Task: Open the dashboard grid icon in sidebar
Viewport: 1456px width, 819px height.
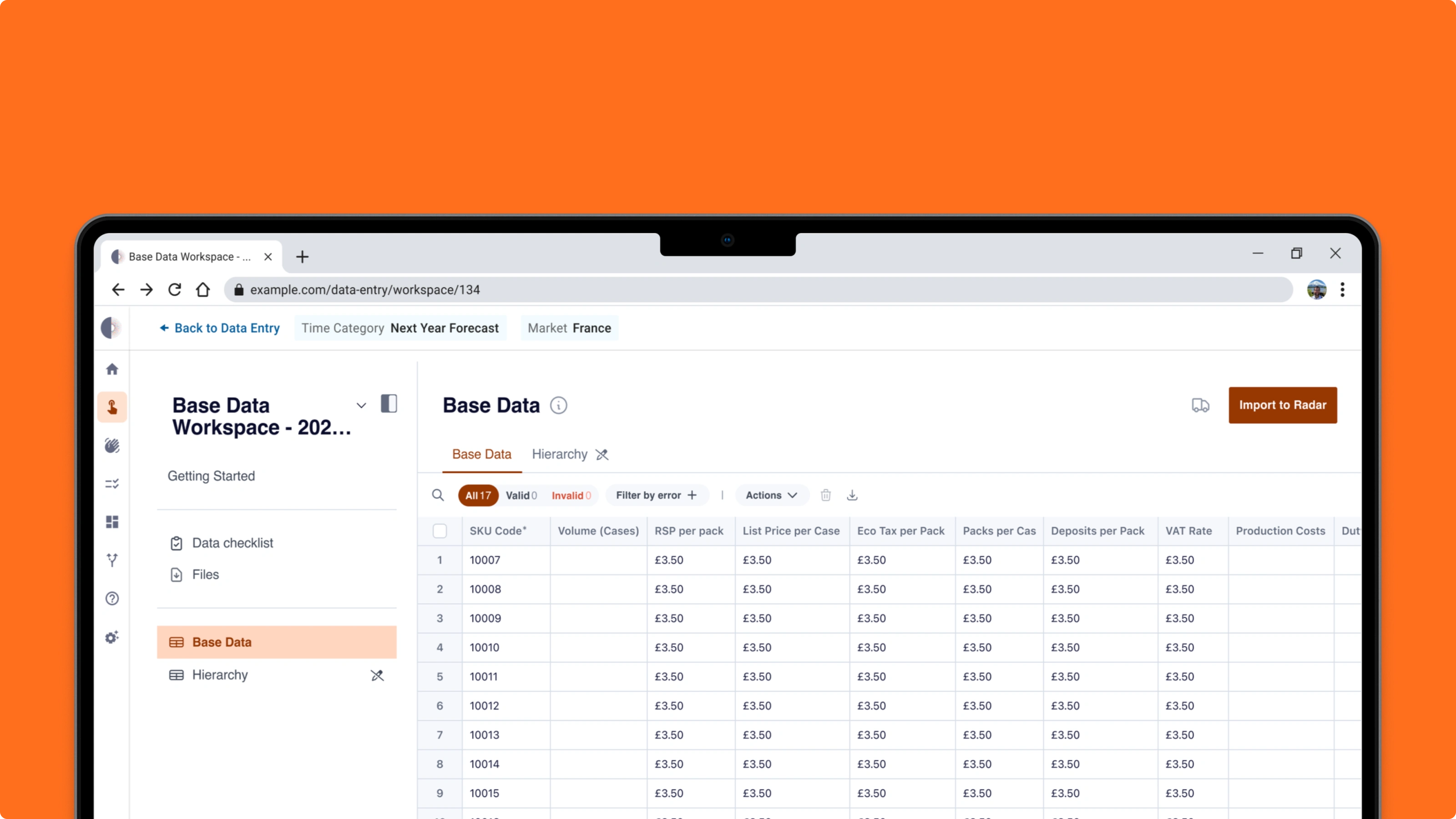Action: (112, 521)
